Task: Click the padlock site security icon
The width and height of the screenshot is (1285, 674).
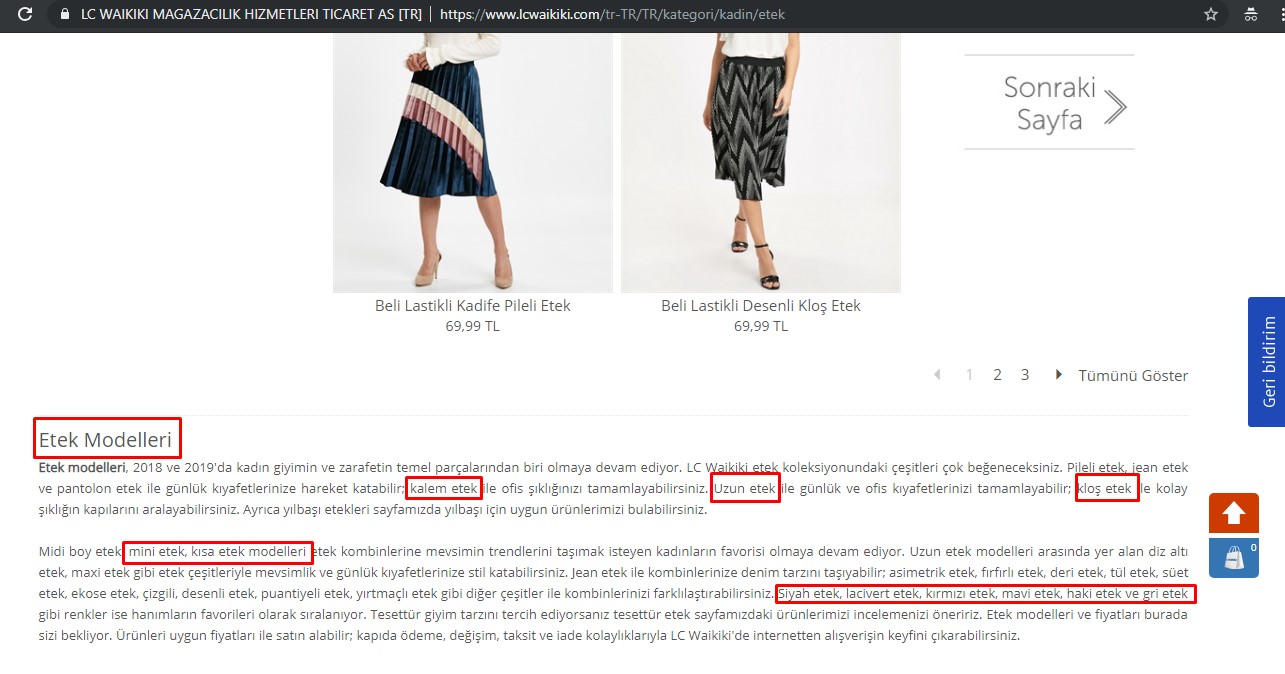Action: (x=65, y=15)
